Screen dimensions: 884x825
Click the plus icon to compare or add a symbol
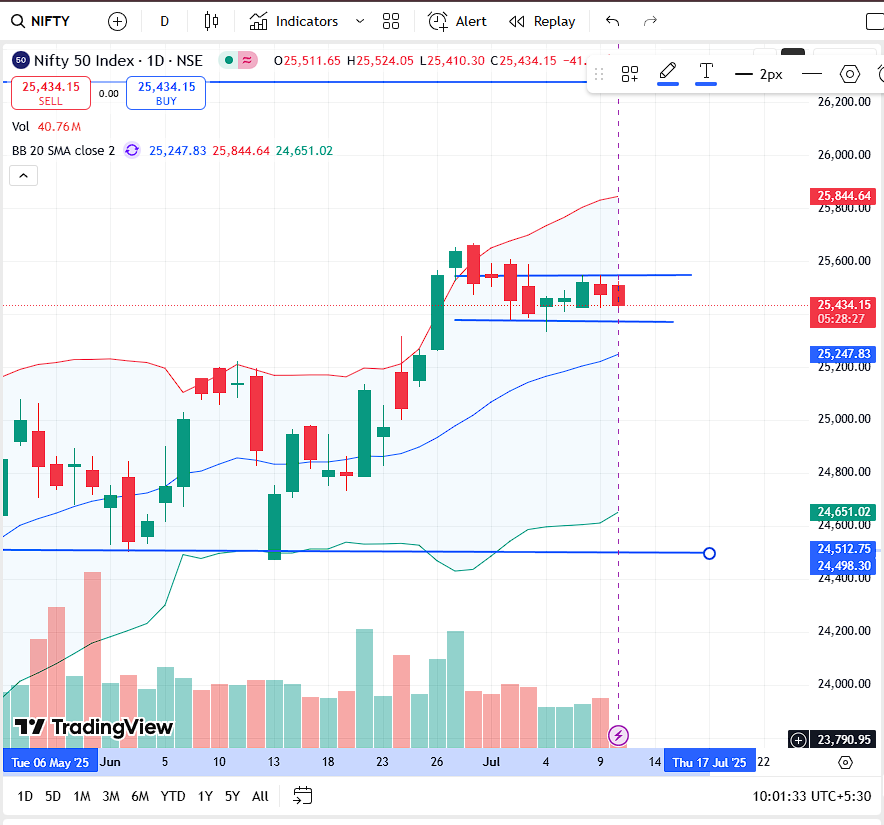117,21
